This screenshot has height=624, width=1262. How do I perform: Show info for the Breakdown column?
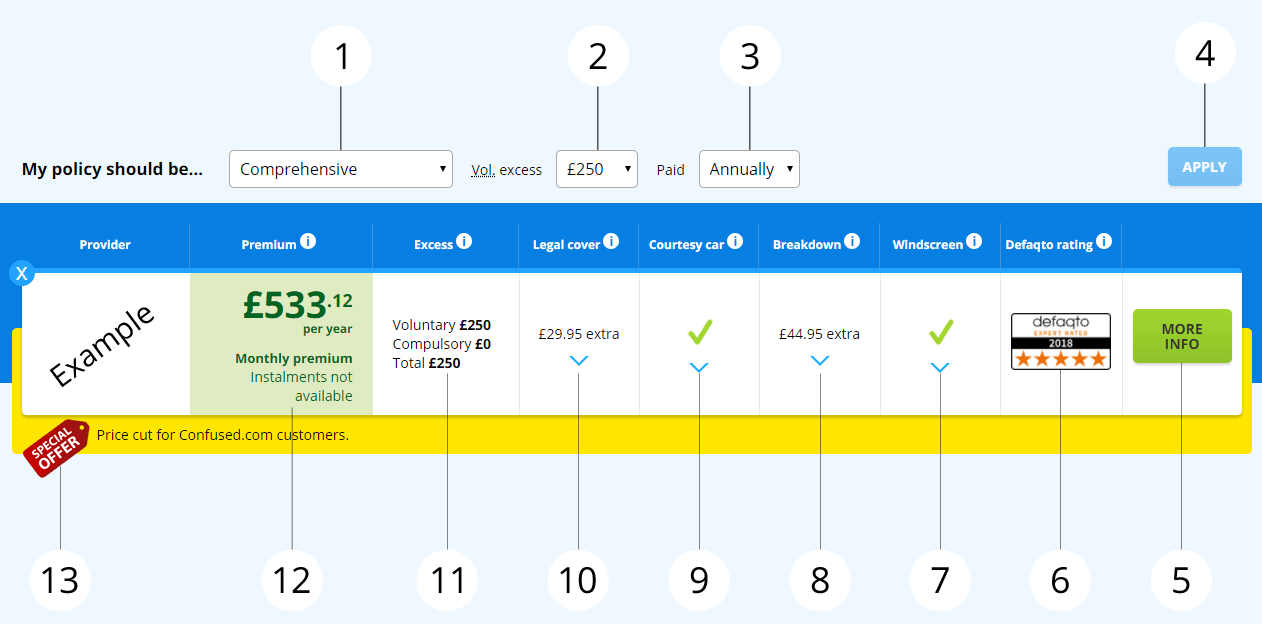[x=852, y=242]
